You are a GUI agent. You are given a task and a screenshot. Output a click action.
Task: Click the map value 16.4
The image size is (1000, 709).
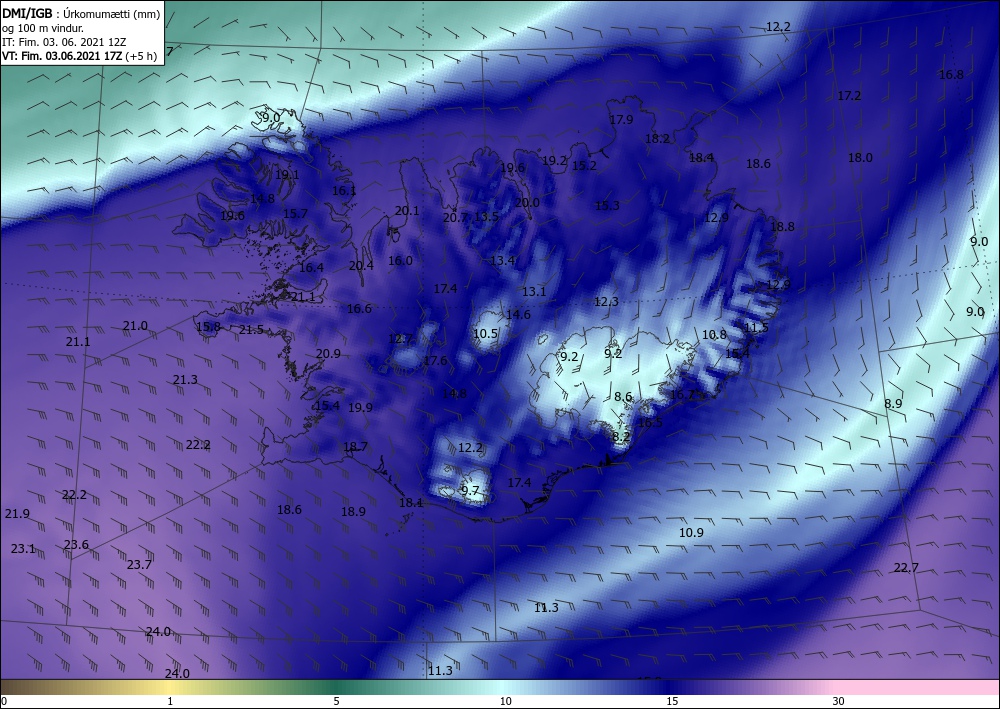click(x=311, y=268)
